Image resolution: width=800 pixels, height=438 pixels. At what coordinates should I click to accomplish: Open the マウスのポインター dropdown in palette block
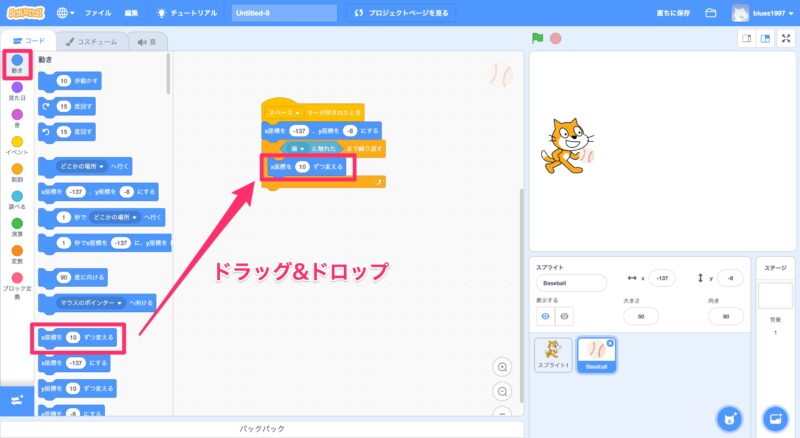[x=119, y=303]
